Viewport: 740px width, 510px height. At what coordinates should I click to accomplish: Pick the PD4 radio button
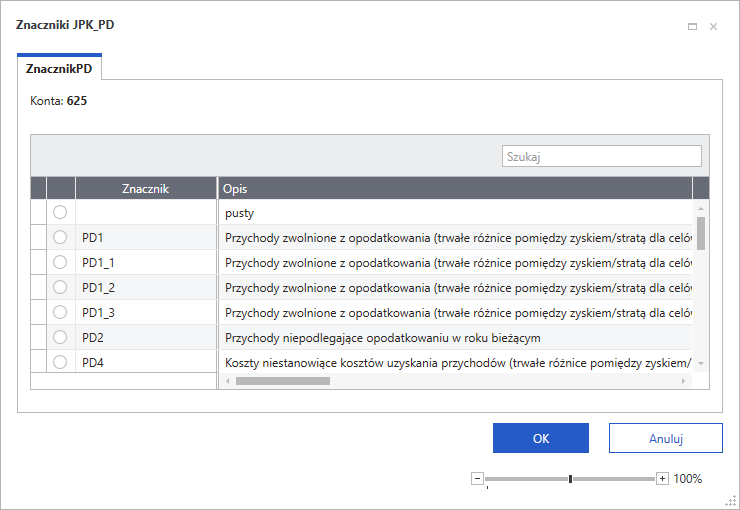(x=60, y=362)
